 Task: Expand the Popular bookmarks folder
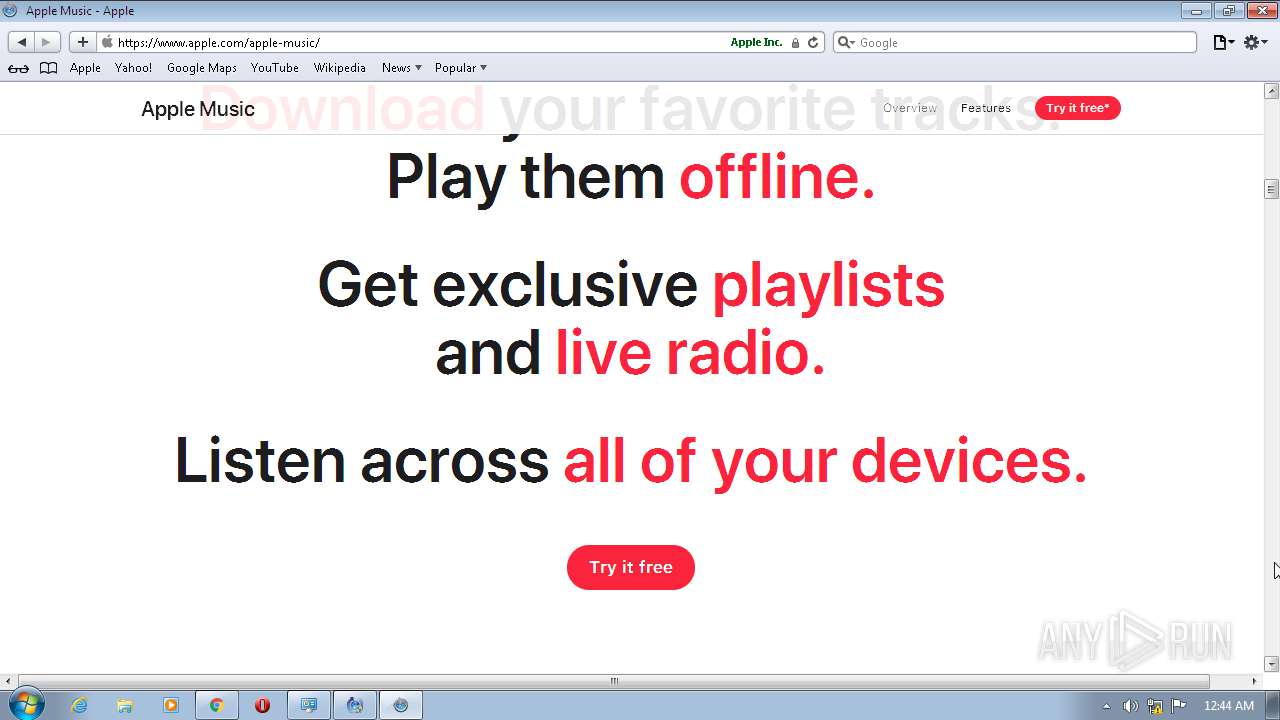tap(460, 68)
